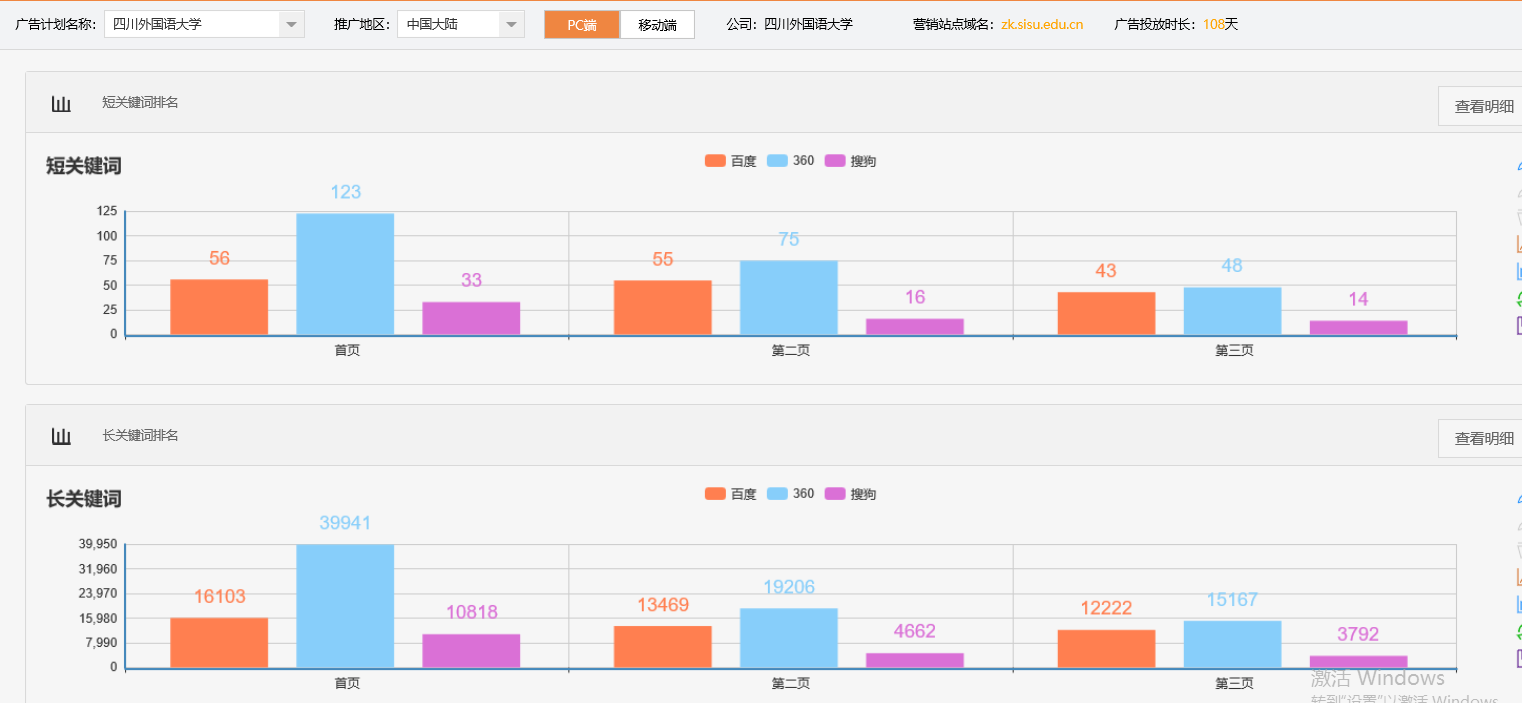The image size is (1522, 703).
Task: Switch short keyword chart to line view
Action: [x=1519, y=243]
